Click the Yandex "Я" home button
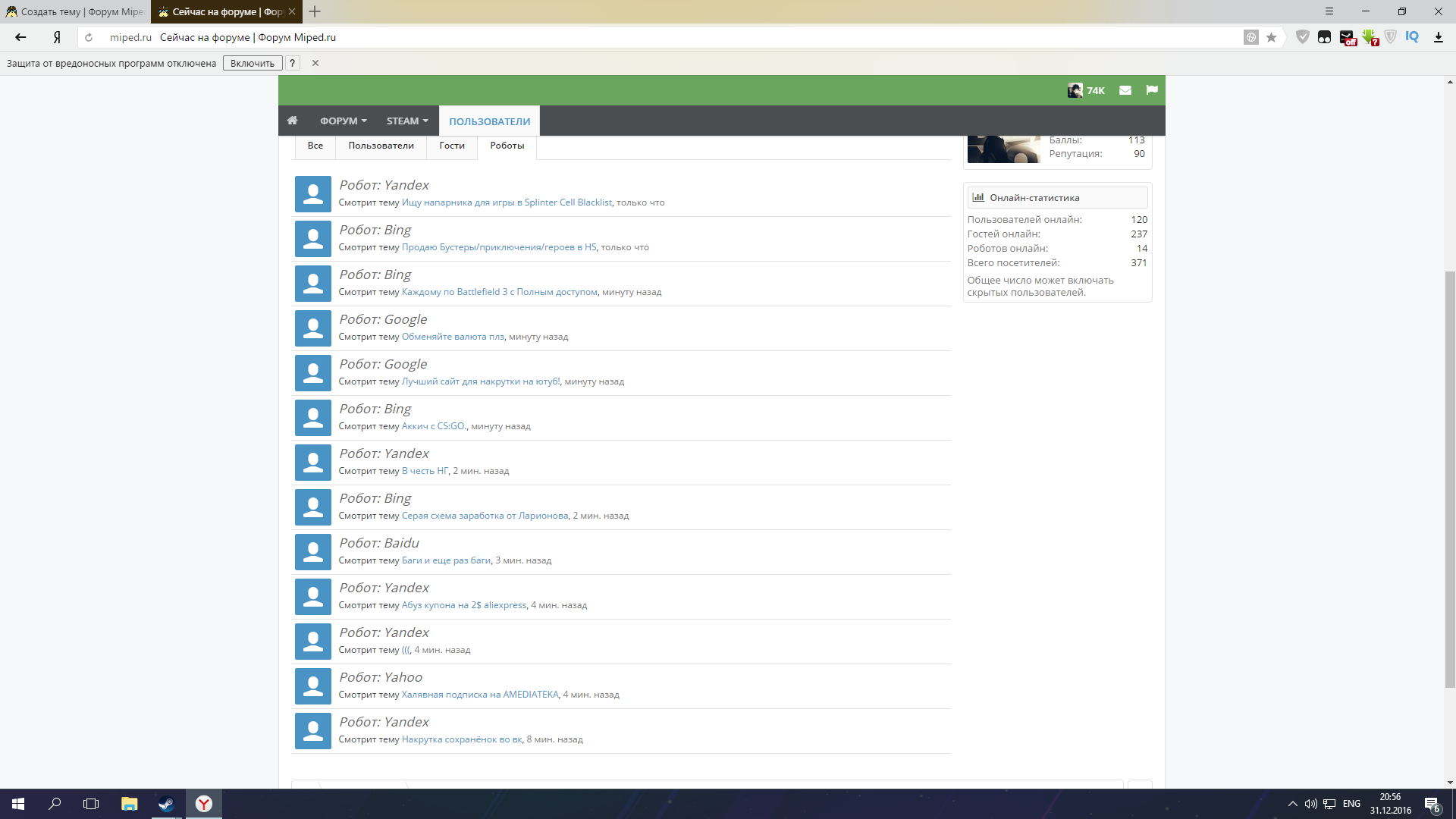 (x=57, y=37)
